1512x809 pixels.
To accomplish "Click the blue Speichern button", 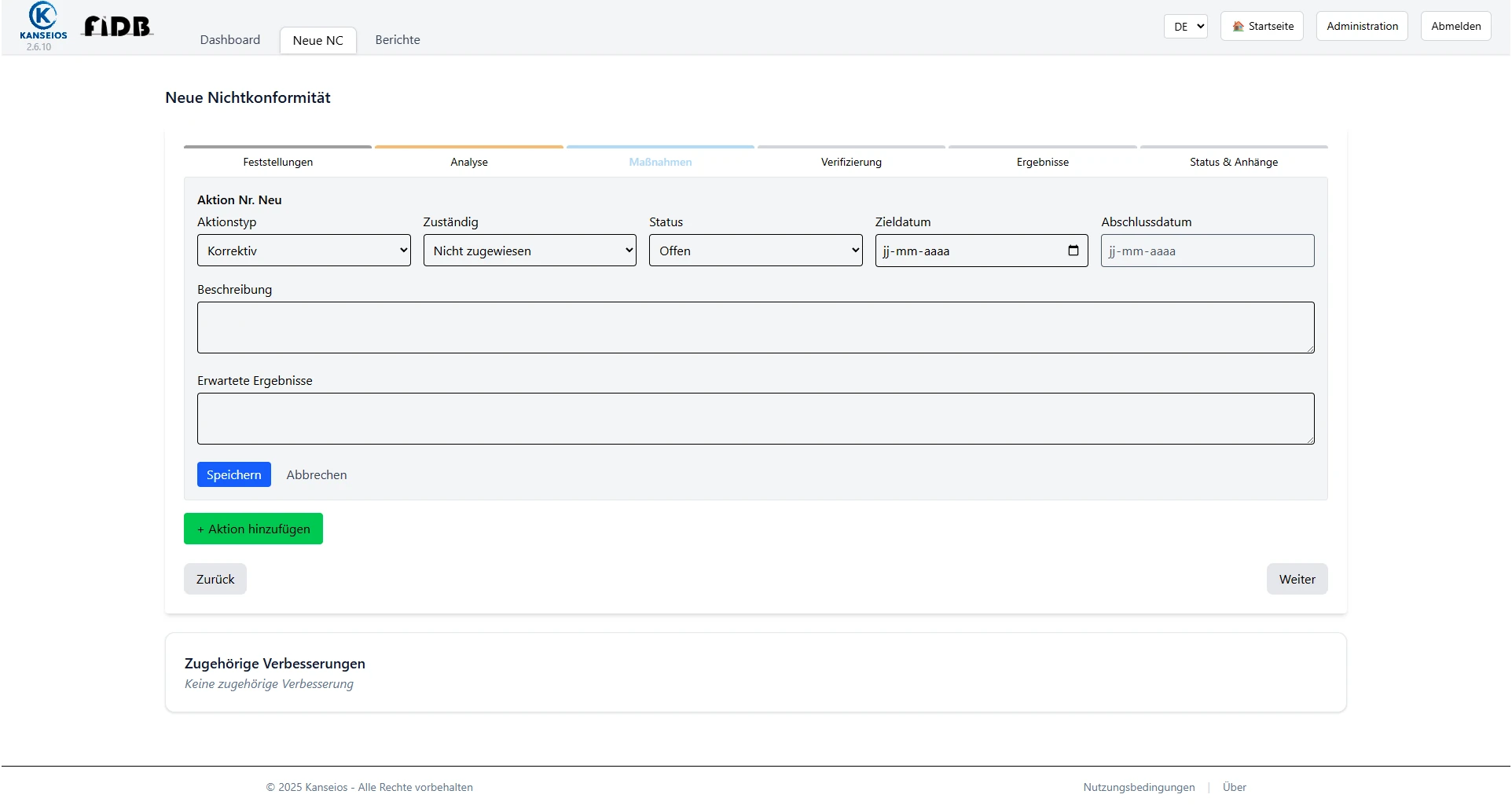I will 233,474.
